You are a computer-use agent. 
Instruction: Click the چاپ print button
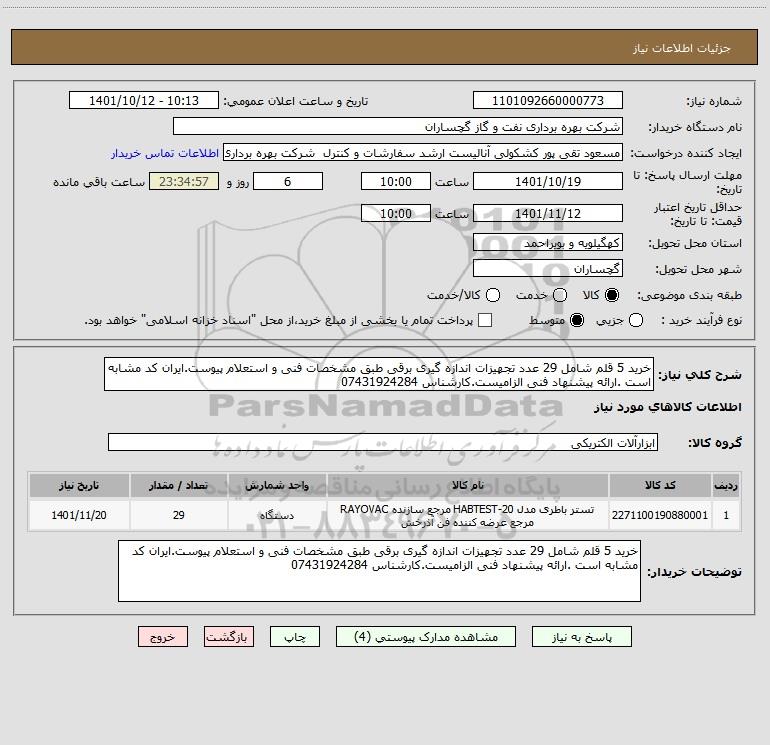pos(295,637)
